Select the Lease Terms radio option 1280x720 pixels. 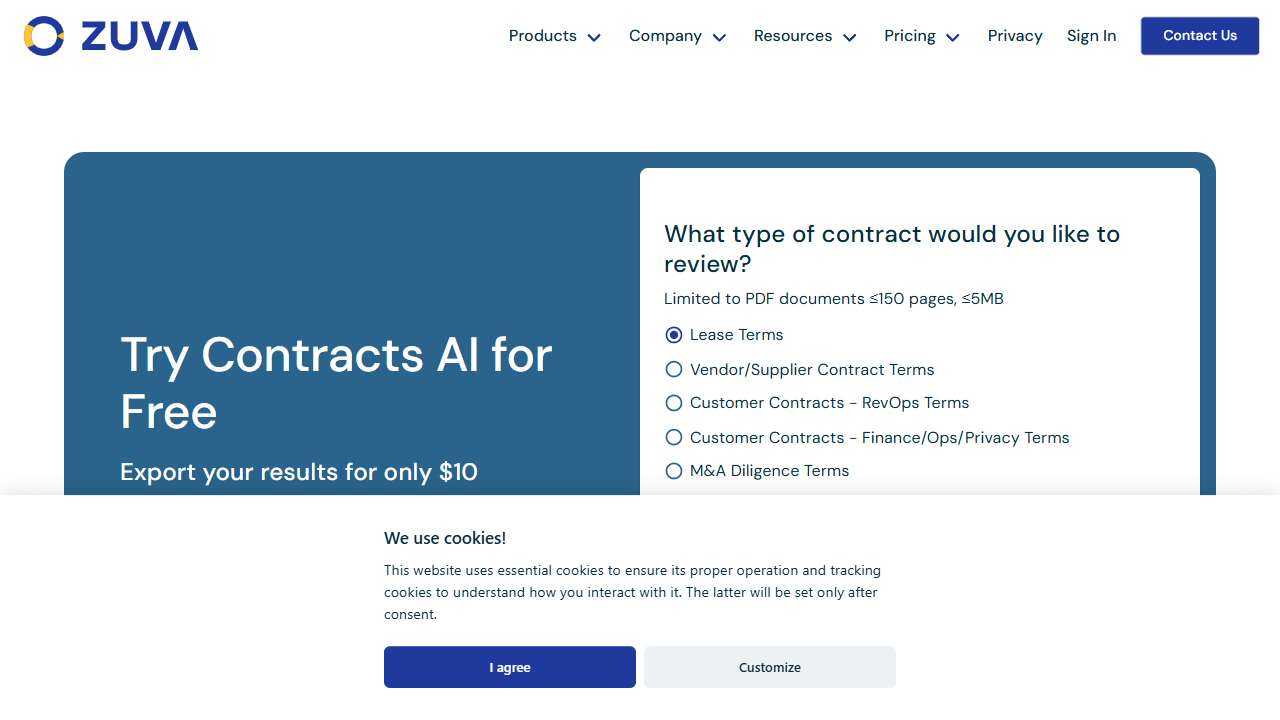674,335
